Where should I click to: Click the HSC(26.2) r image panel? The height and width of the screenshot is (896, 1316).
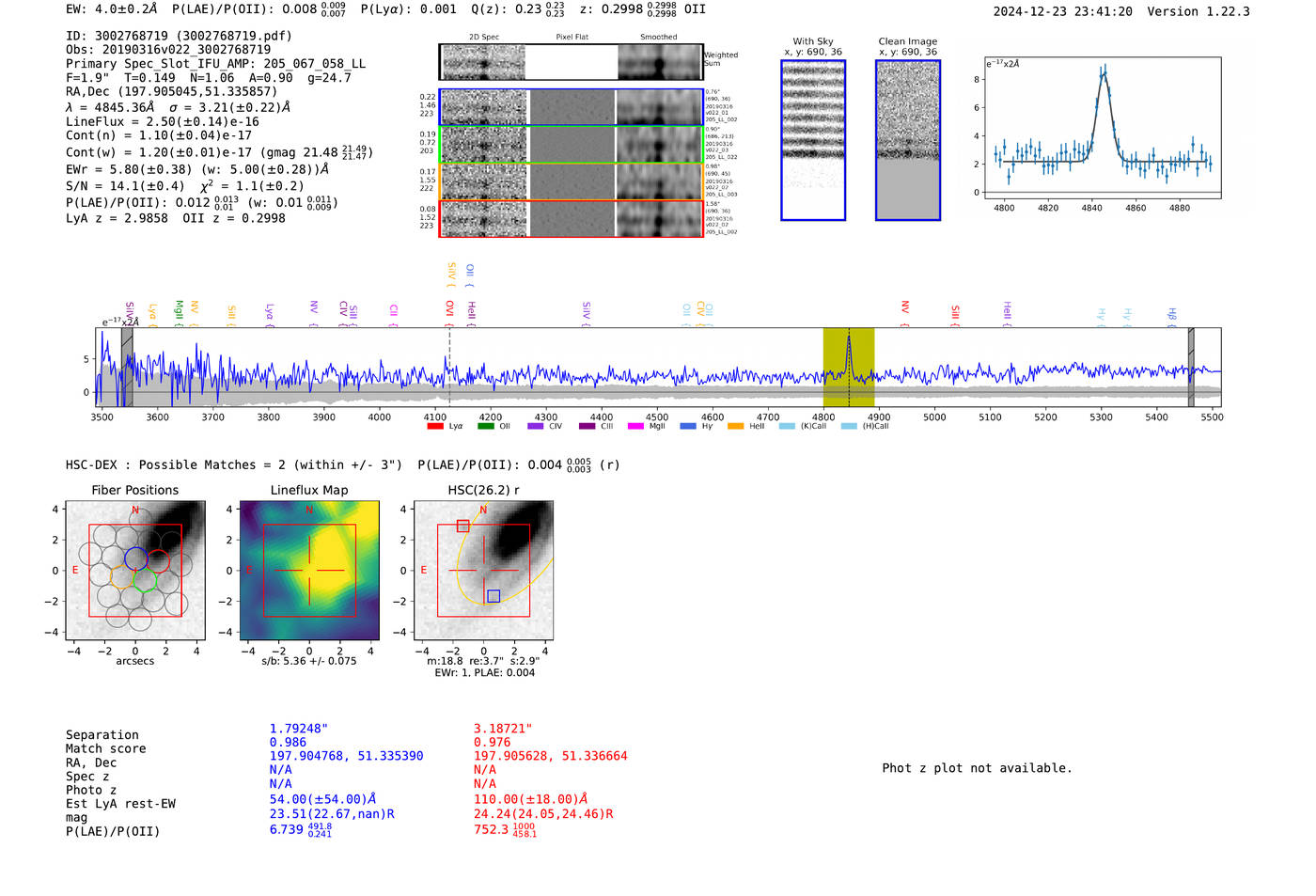click(483, 571)
